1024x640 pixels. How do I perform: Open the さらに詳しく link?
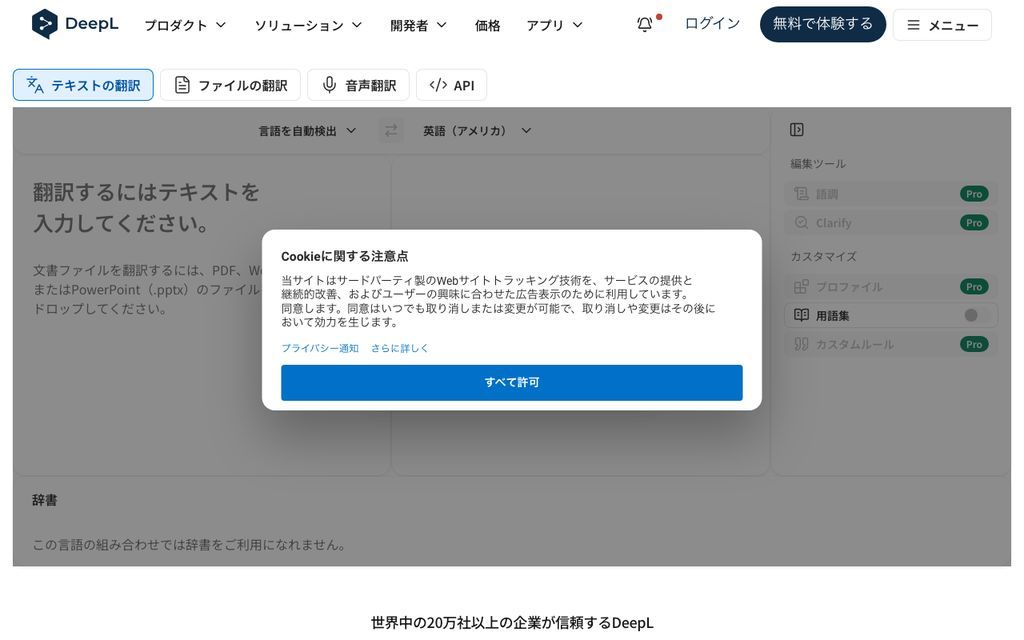(400, 348)
